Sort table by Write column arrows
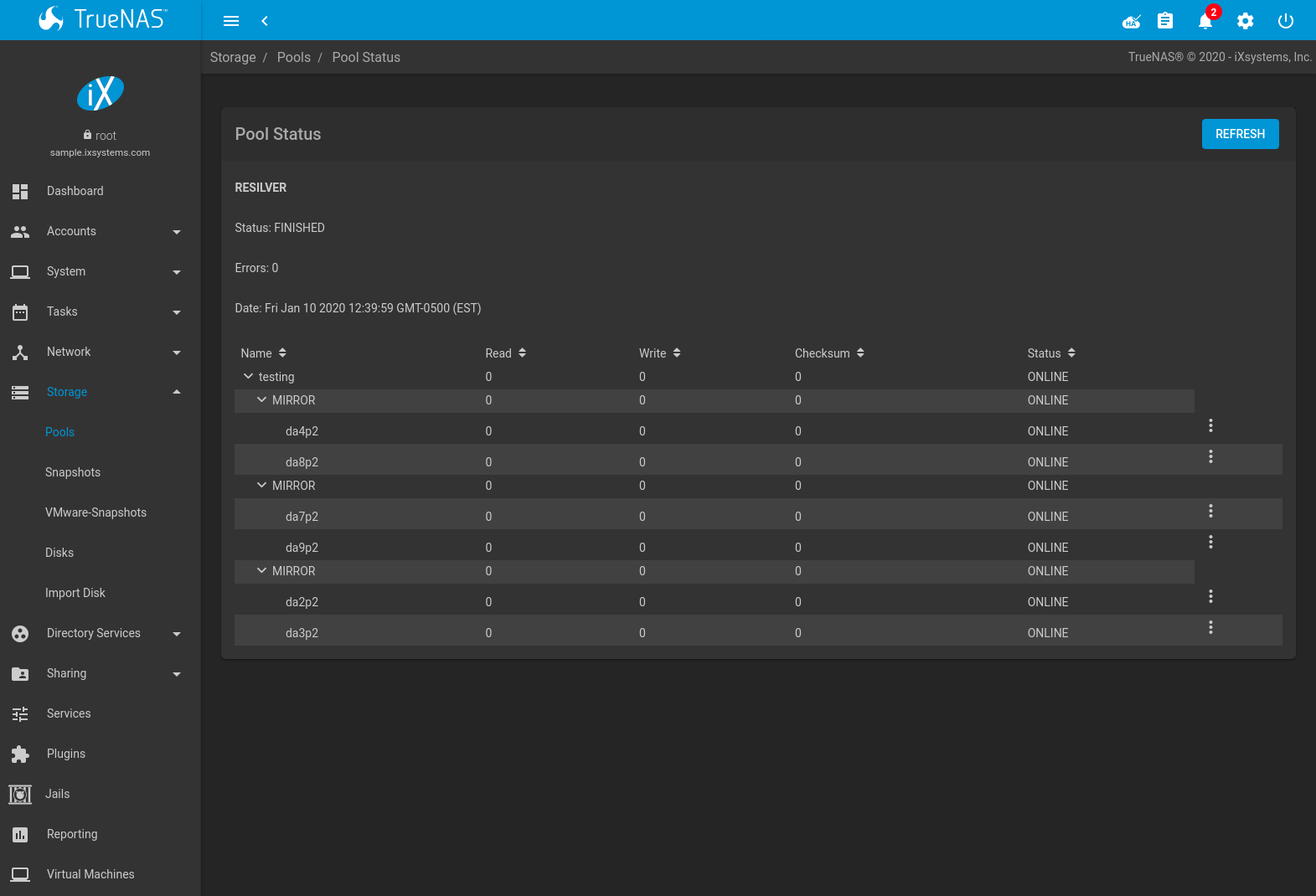The image size is (1316, 896). click(x=677, y=353)
